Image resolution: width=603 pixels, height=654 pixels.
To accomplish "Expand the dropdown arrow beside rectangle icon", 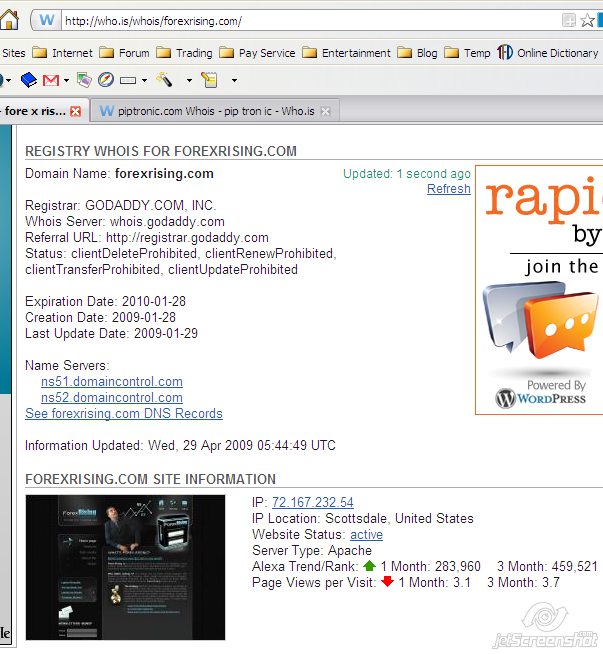I will coord(144,80).
